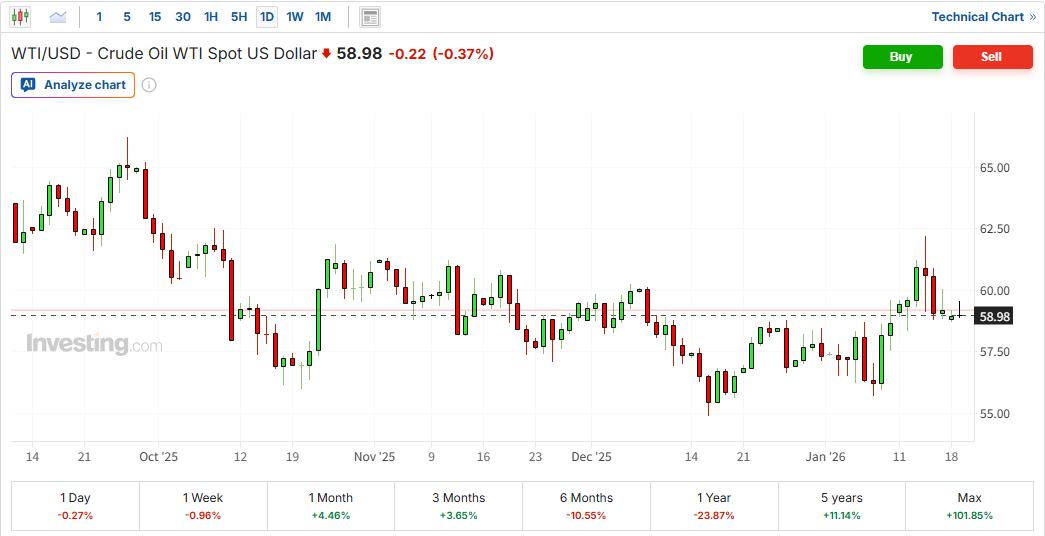Click the info icon beside Analyze chart
This screenshot has width=1045, height=536.
(149, 85)
